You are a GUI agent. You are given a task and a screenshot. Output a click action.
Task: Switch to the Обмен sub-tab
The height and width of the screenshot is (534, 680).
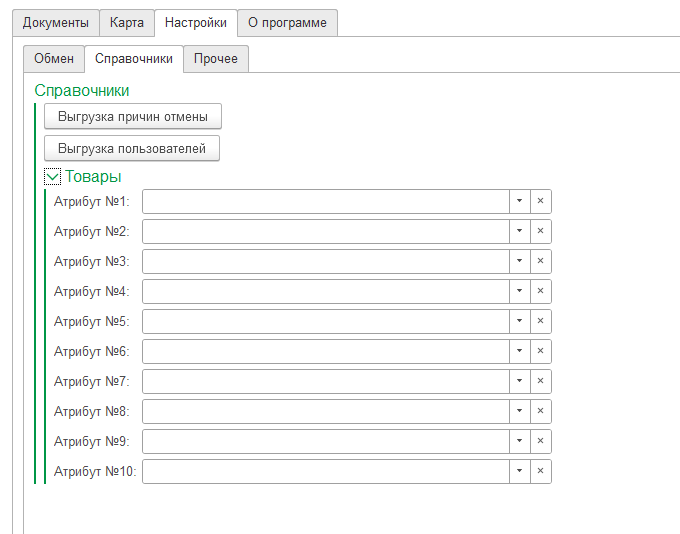pos(54,59)
